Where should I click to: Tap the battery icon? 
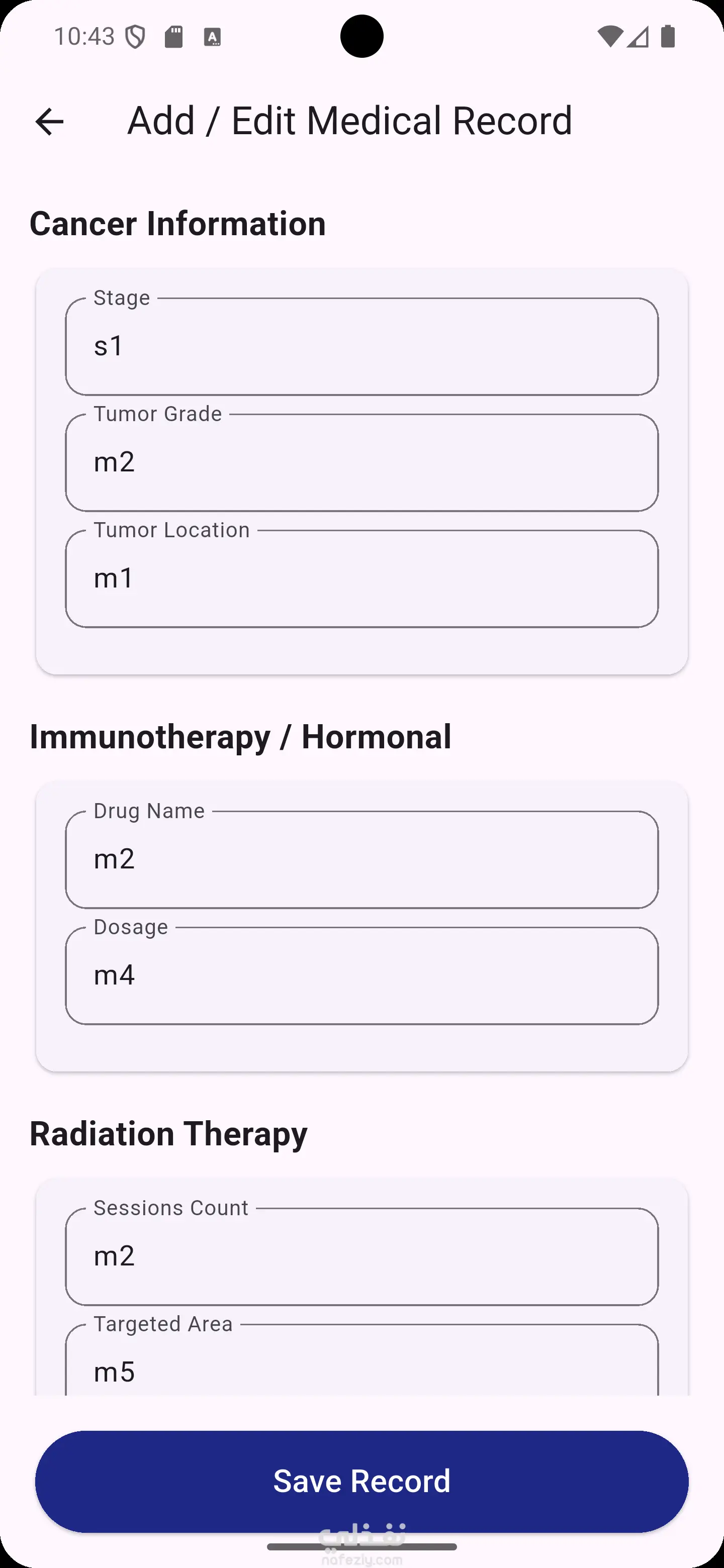pos(668,37)
